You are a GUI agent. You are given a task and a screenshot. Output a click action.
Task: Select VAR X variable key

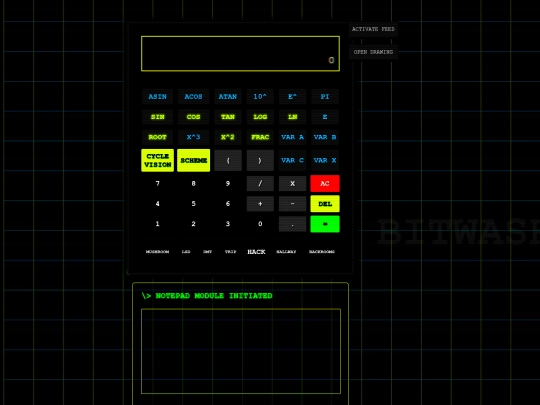pyautogui.click(x=325, y=160)
